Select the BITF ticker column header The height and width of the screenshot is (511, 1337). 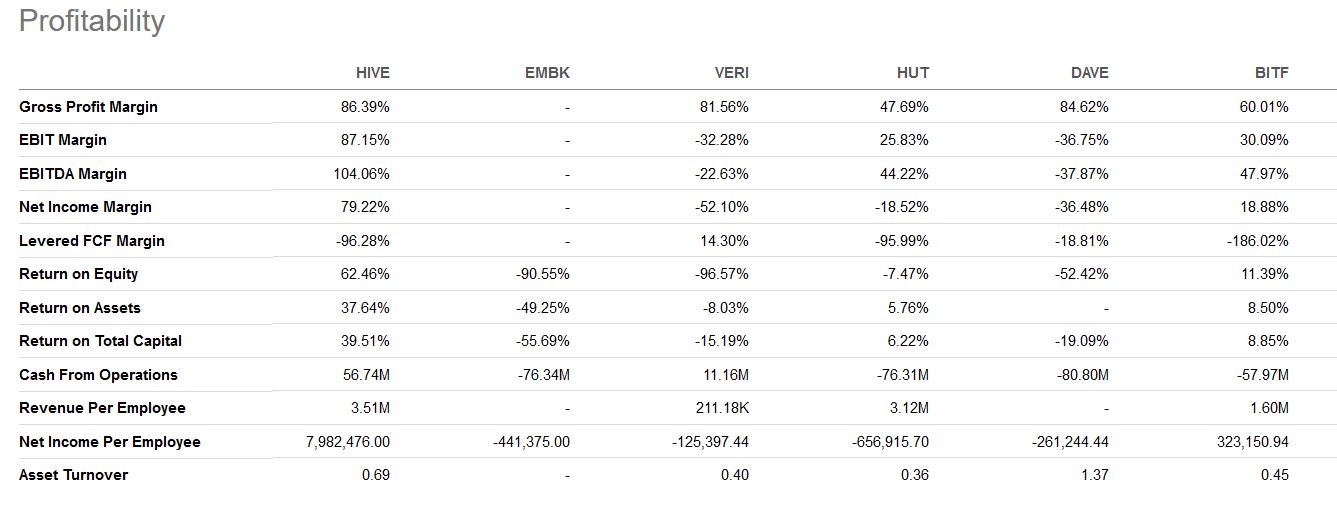click(x=1271, y=73)
